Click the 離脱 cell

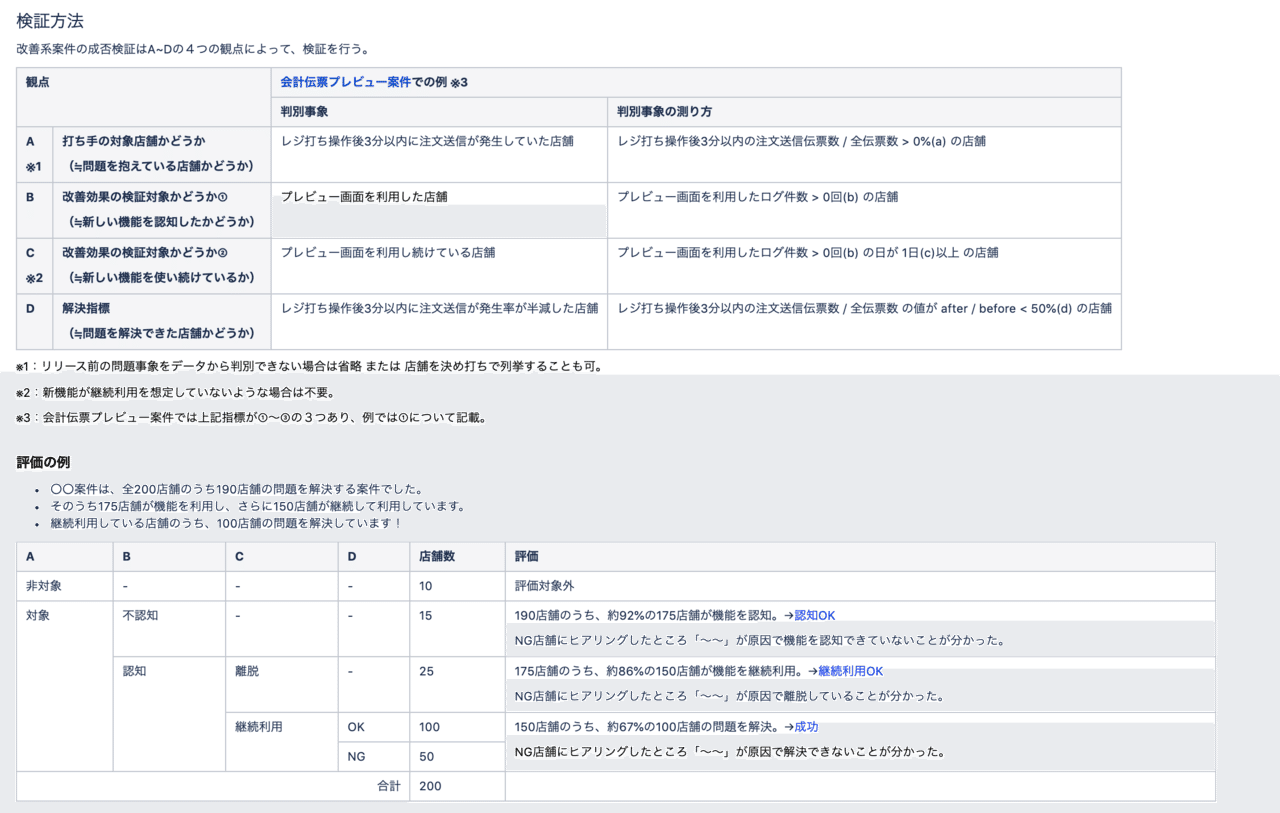[x=282, y=685]
